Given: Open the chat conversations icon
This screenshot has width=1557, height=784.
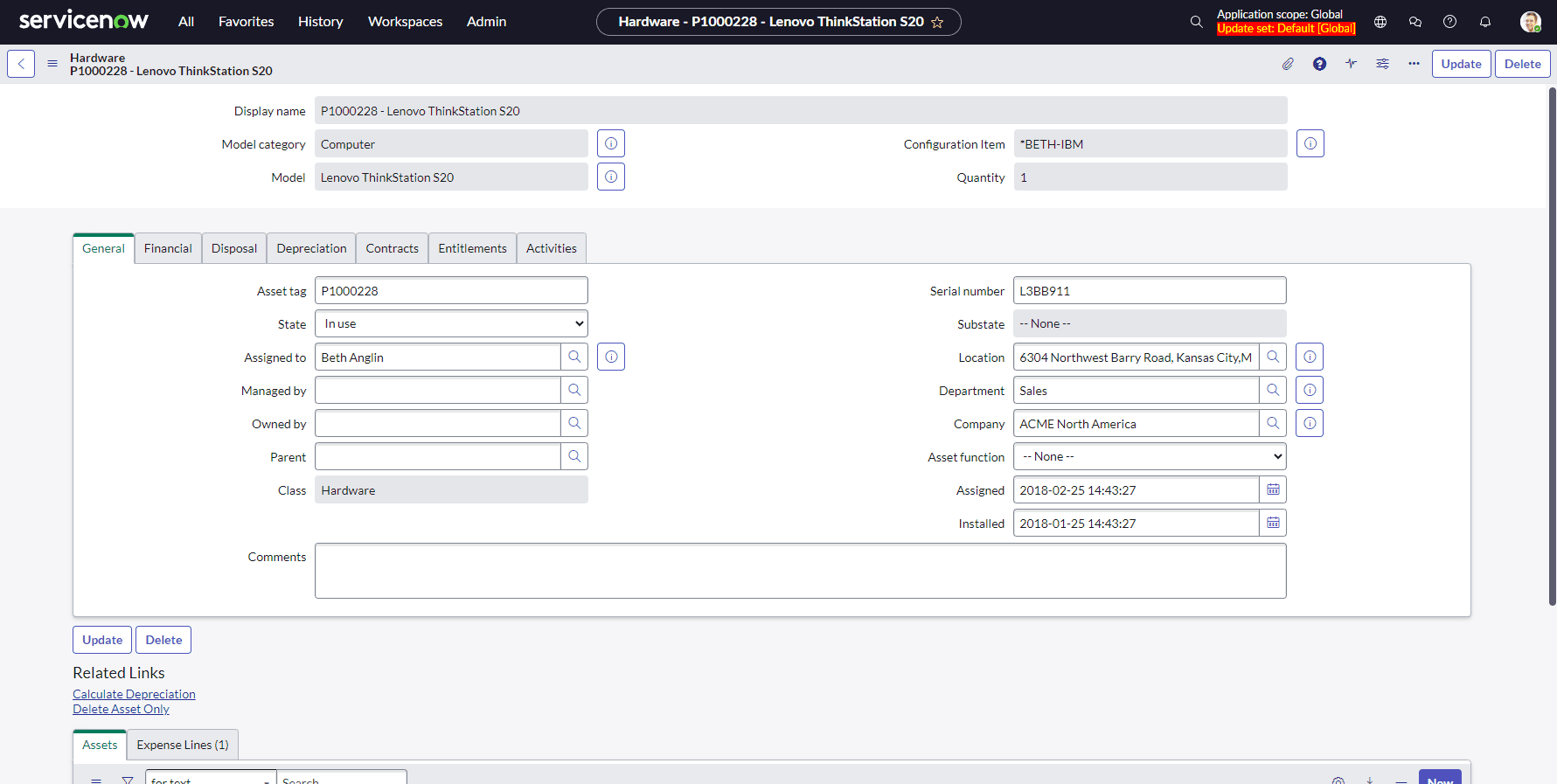Looking at the screenshot, I should (1415, 22).
